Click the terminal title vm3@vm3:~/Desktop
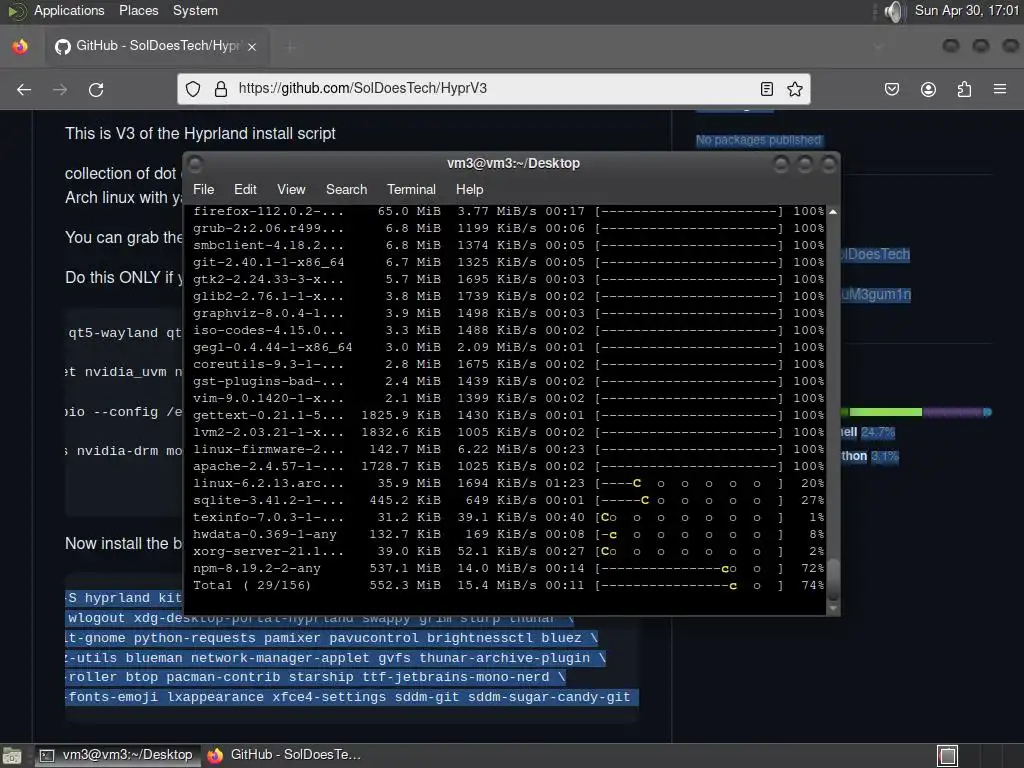This screenshot has height=768, width=1024. (513, 163)
